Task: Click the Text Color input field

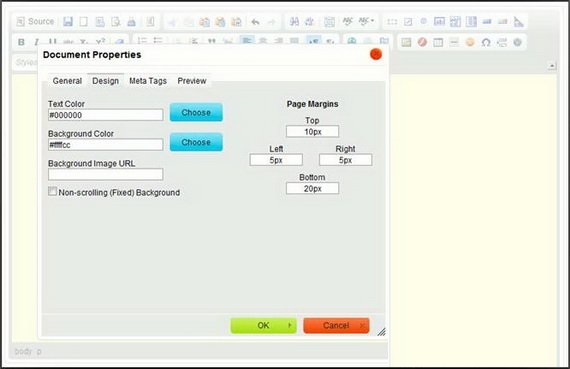Action: coord(105,115)
